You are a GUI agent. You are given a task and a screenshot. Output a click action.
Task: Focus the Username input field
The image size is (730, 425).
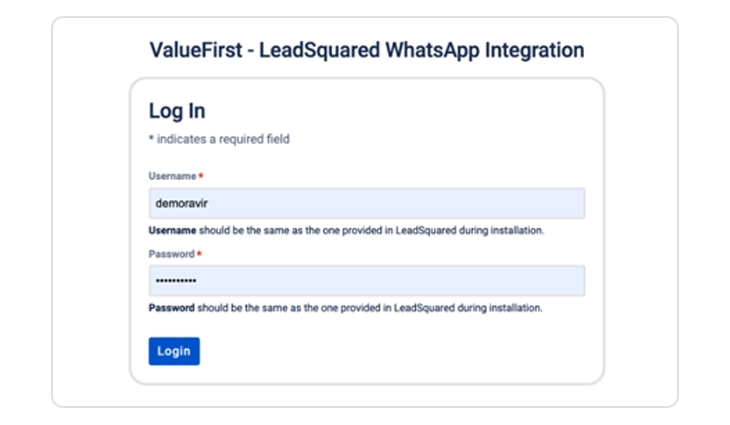click(x=366, y=203)
